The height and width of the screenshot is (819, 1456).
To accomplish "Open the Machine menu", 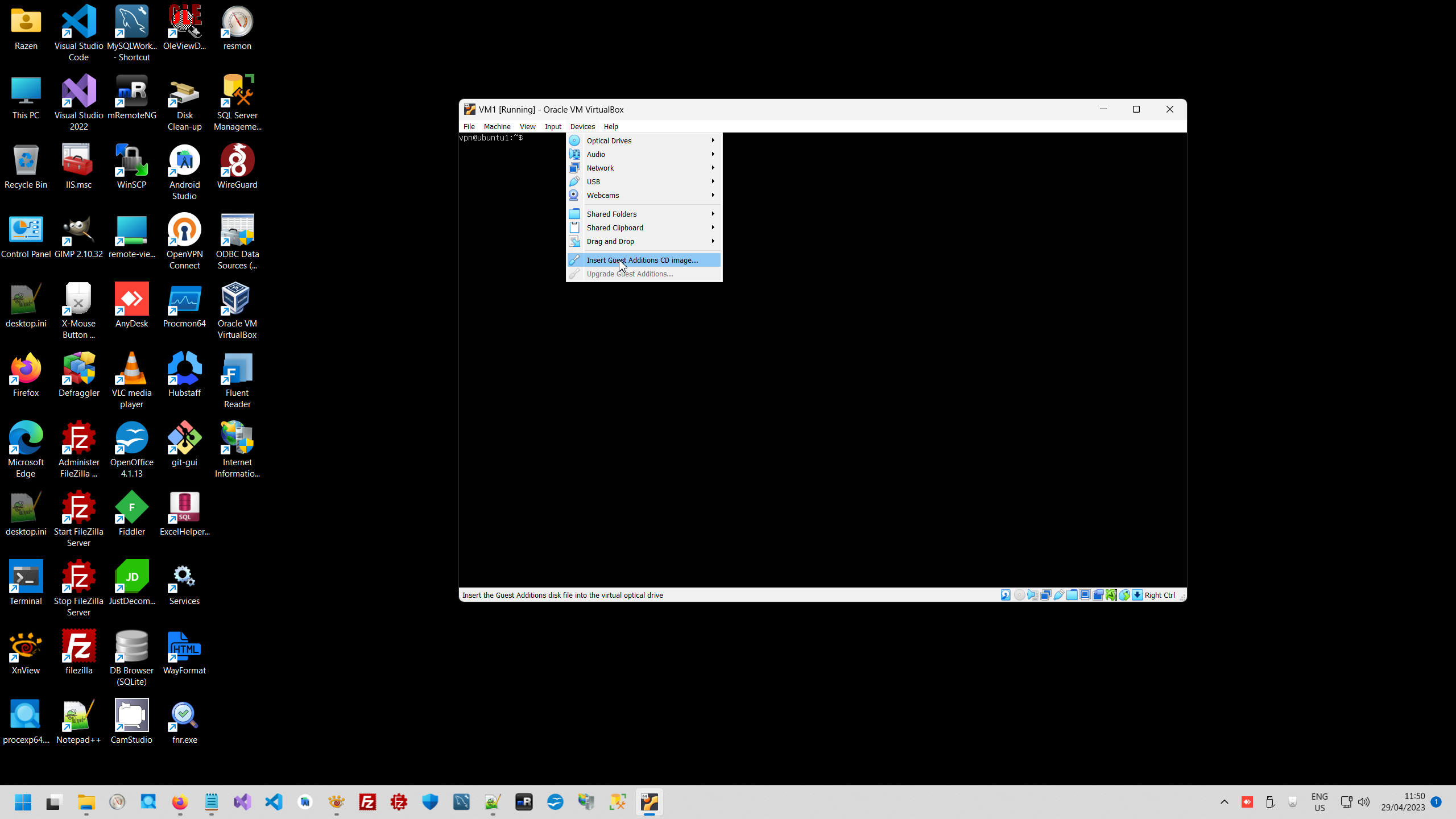I will tap(497, 126).
